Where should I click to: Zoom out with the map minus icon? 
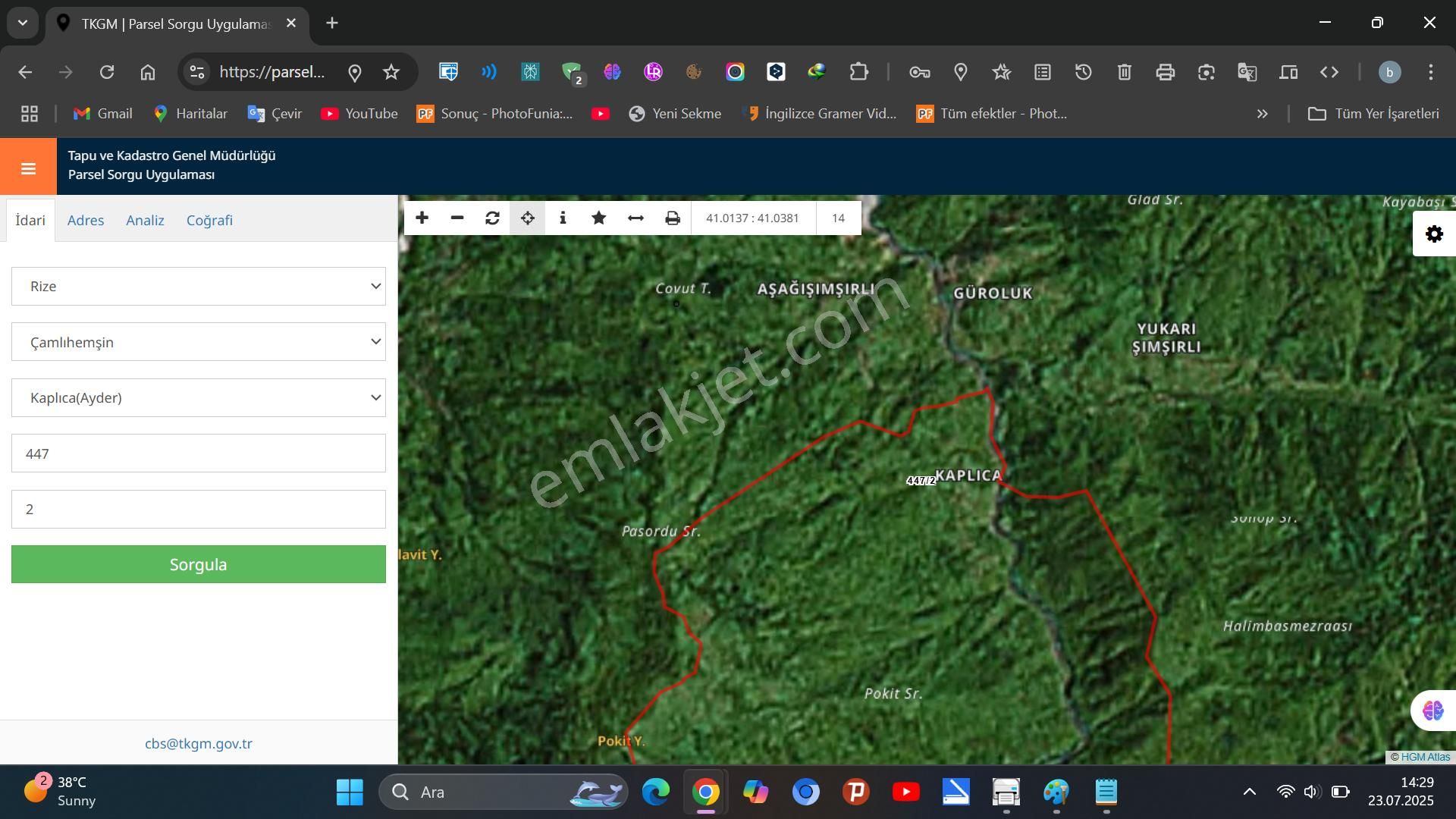click(x=457, y=218)
